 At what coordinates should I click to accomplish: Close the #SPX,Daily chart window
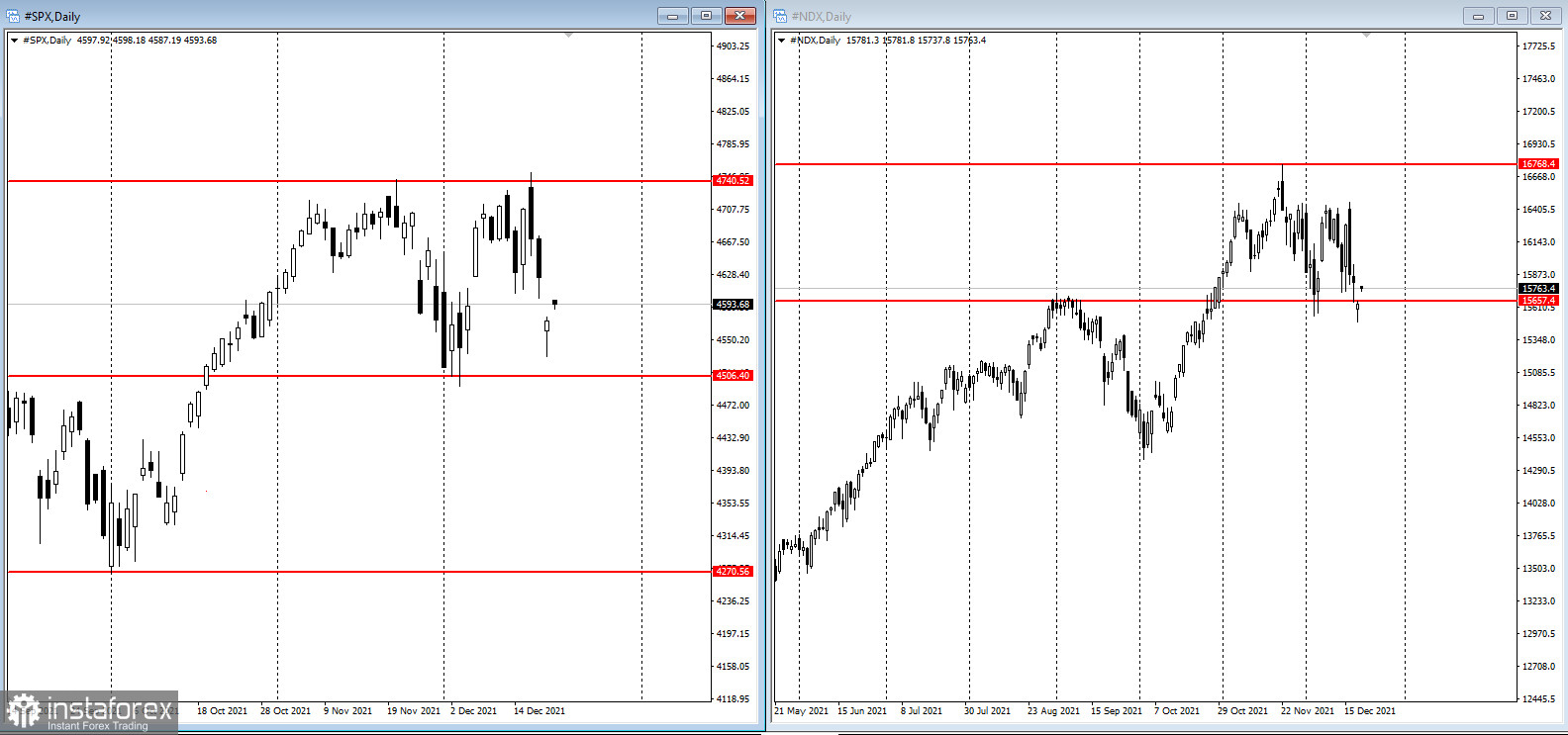coord(739,16)
